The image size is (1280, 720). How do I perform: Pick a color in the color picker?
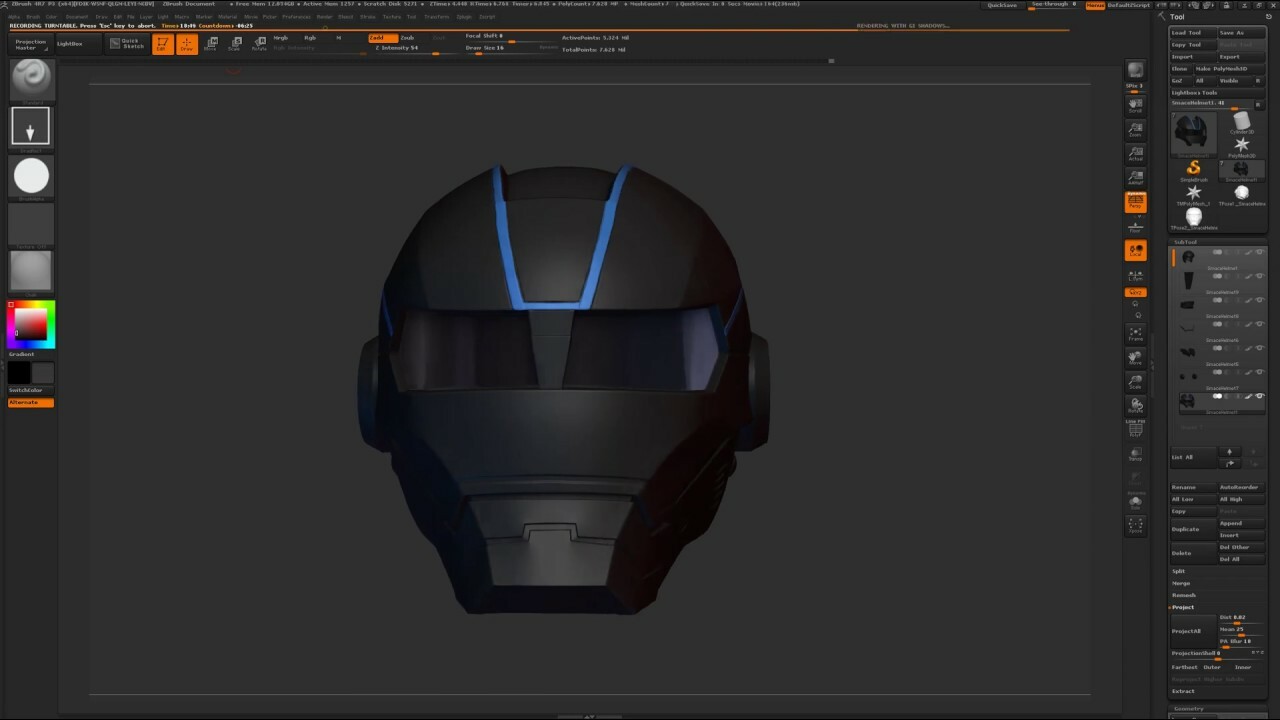[x=30, y=324]
